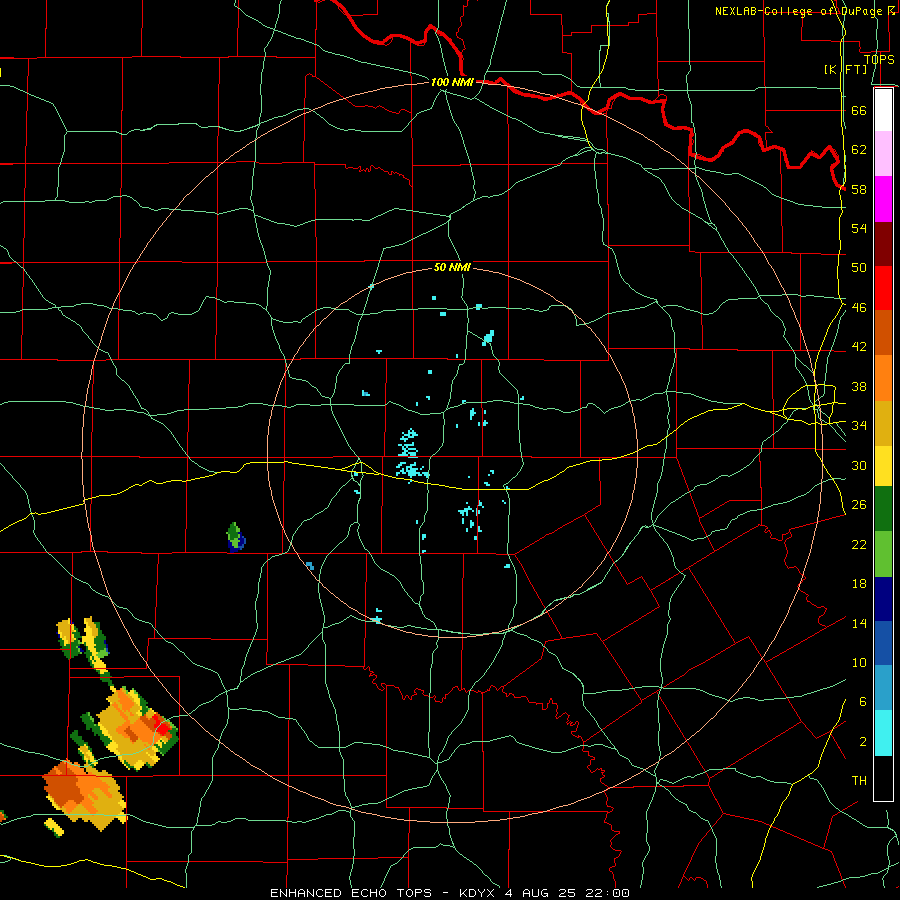Viewport: 900px width, 900px height.
Task: Select the light pink legend color band
Action: (x=883, y=153)
